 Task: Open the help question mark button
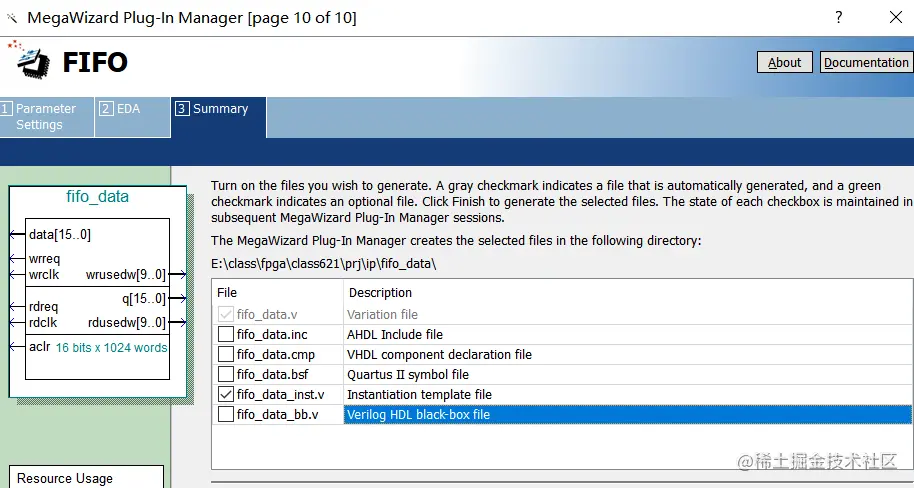click(x=838, y=17)
